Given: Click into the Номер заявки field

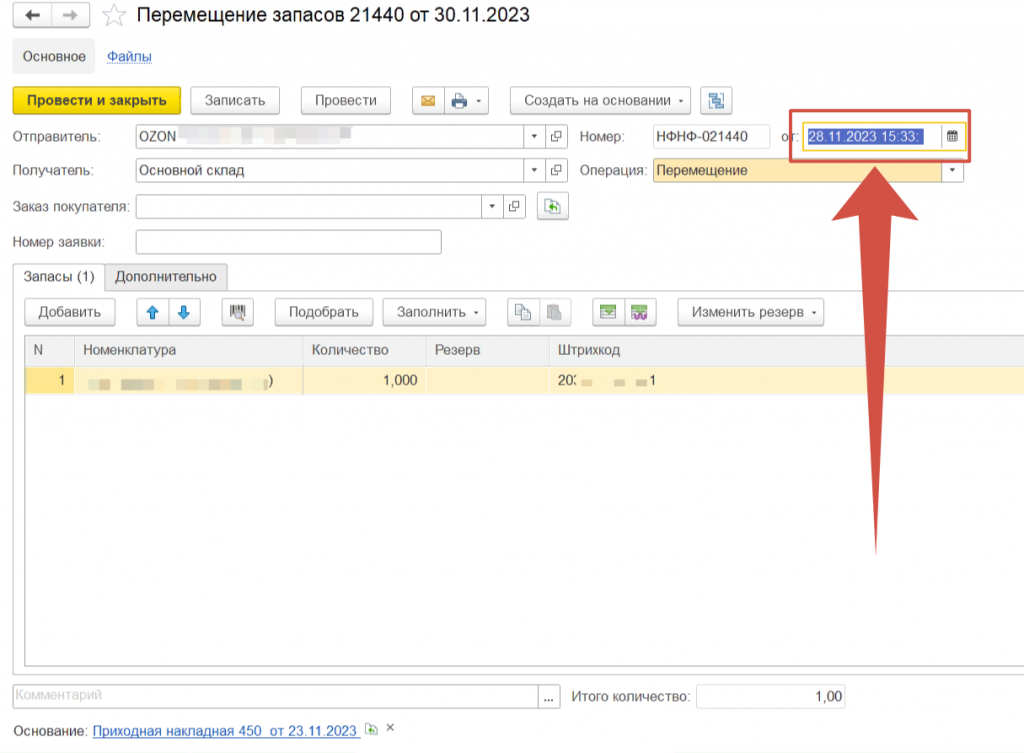Looking at the screenshot, I should pos(288,242).
